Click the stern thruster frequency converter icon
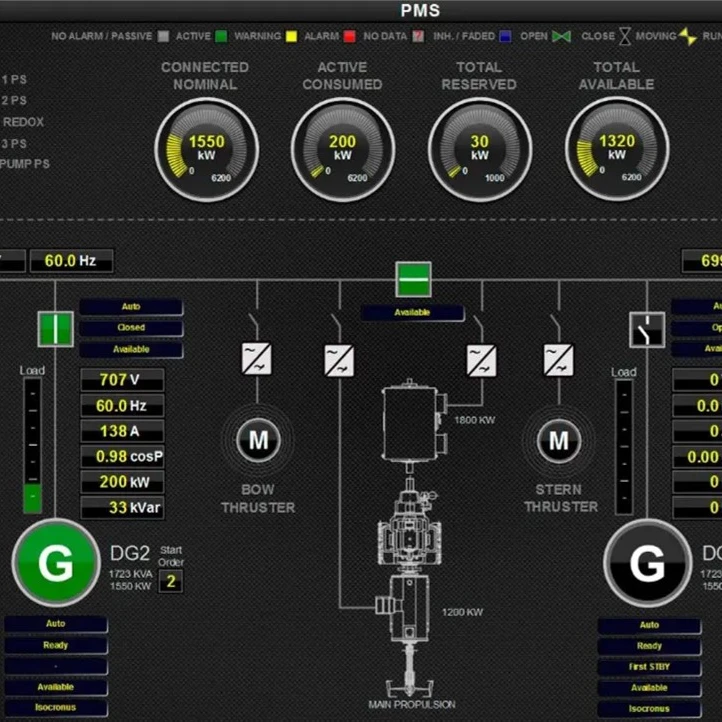This screenshot has width=722, height=722. (559, 360)
